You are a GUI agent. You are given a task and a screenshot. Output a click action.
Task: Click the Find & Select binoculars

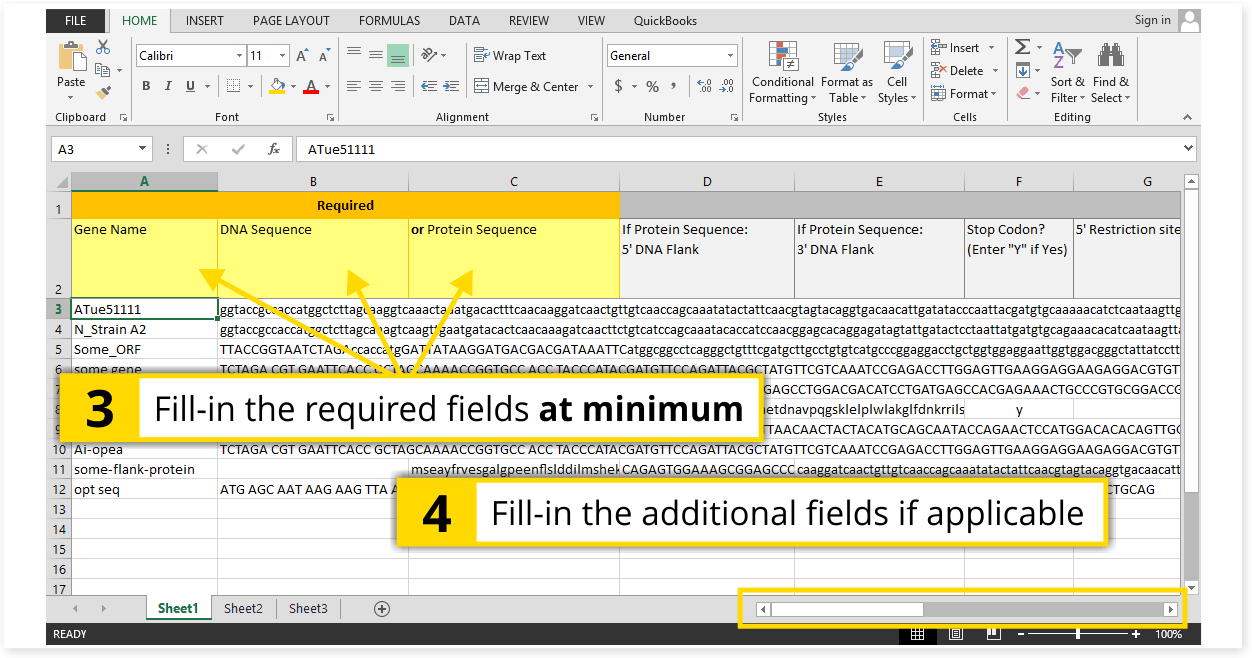[x=1110, y=73]
